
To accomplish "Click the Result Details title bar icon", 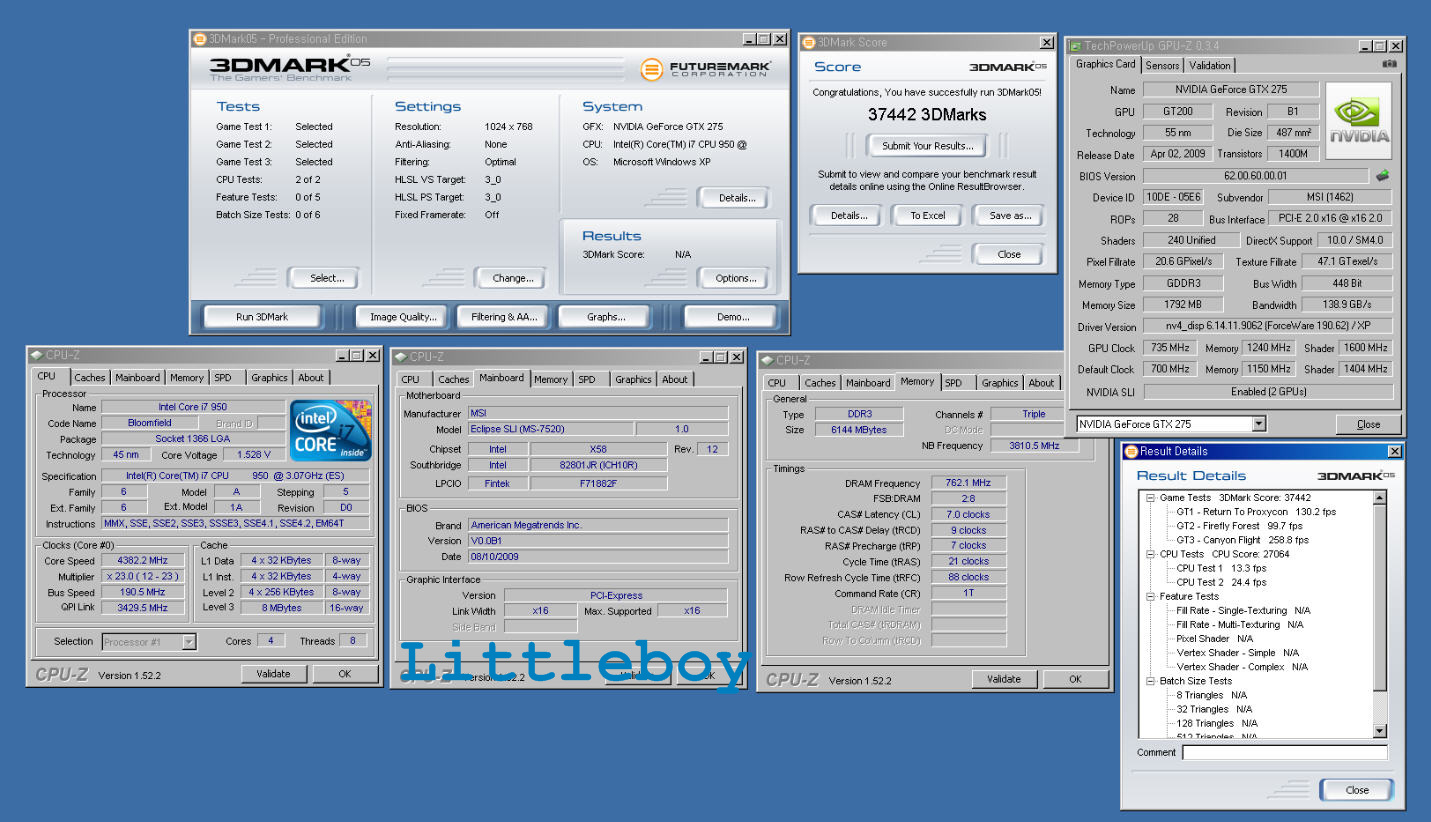I will coord(1130,451).
